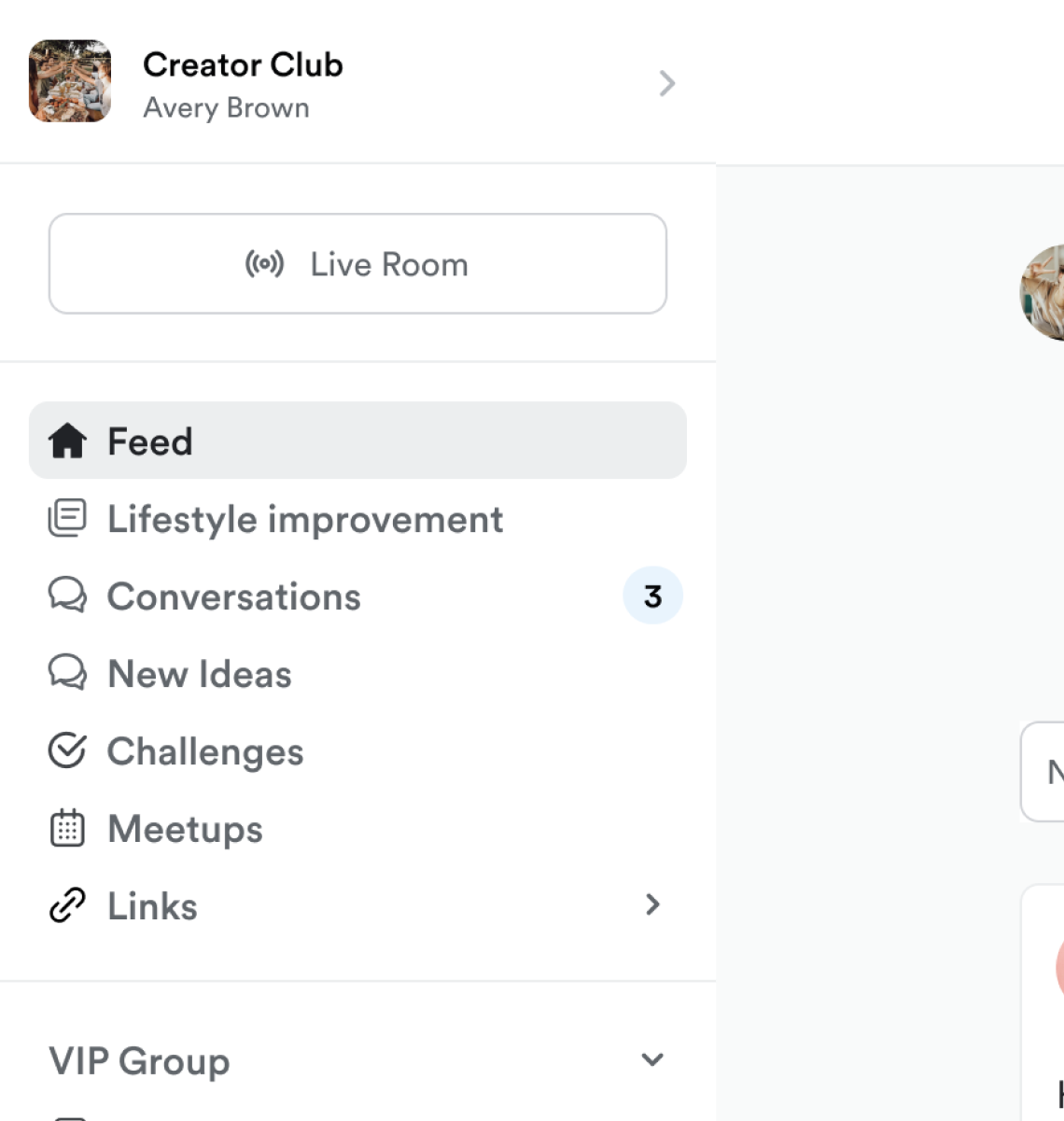Open the Creator Club switcher chevron

click(666, 83)
